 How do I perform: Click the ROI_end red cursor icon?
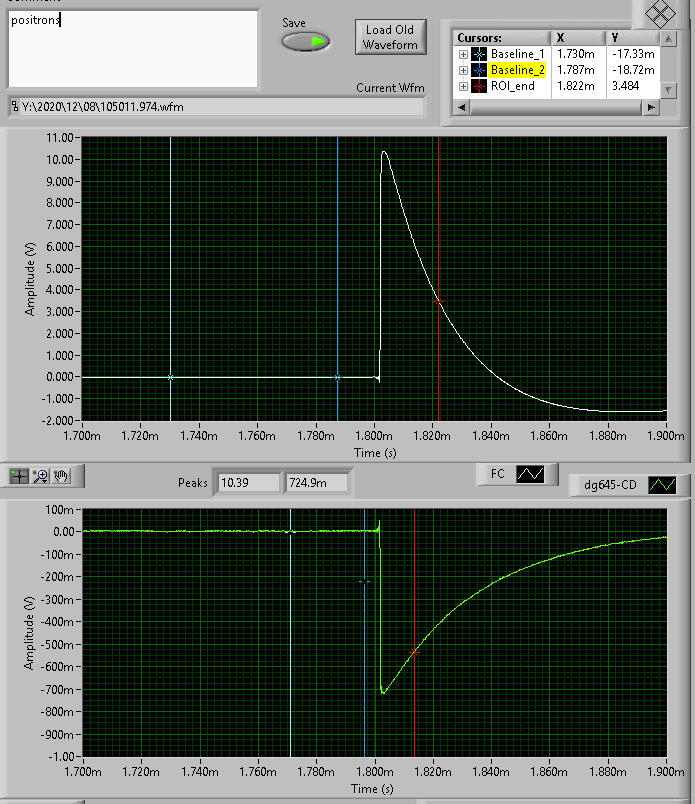[480, 87]
